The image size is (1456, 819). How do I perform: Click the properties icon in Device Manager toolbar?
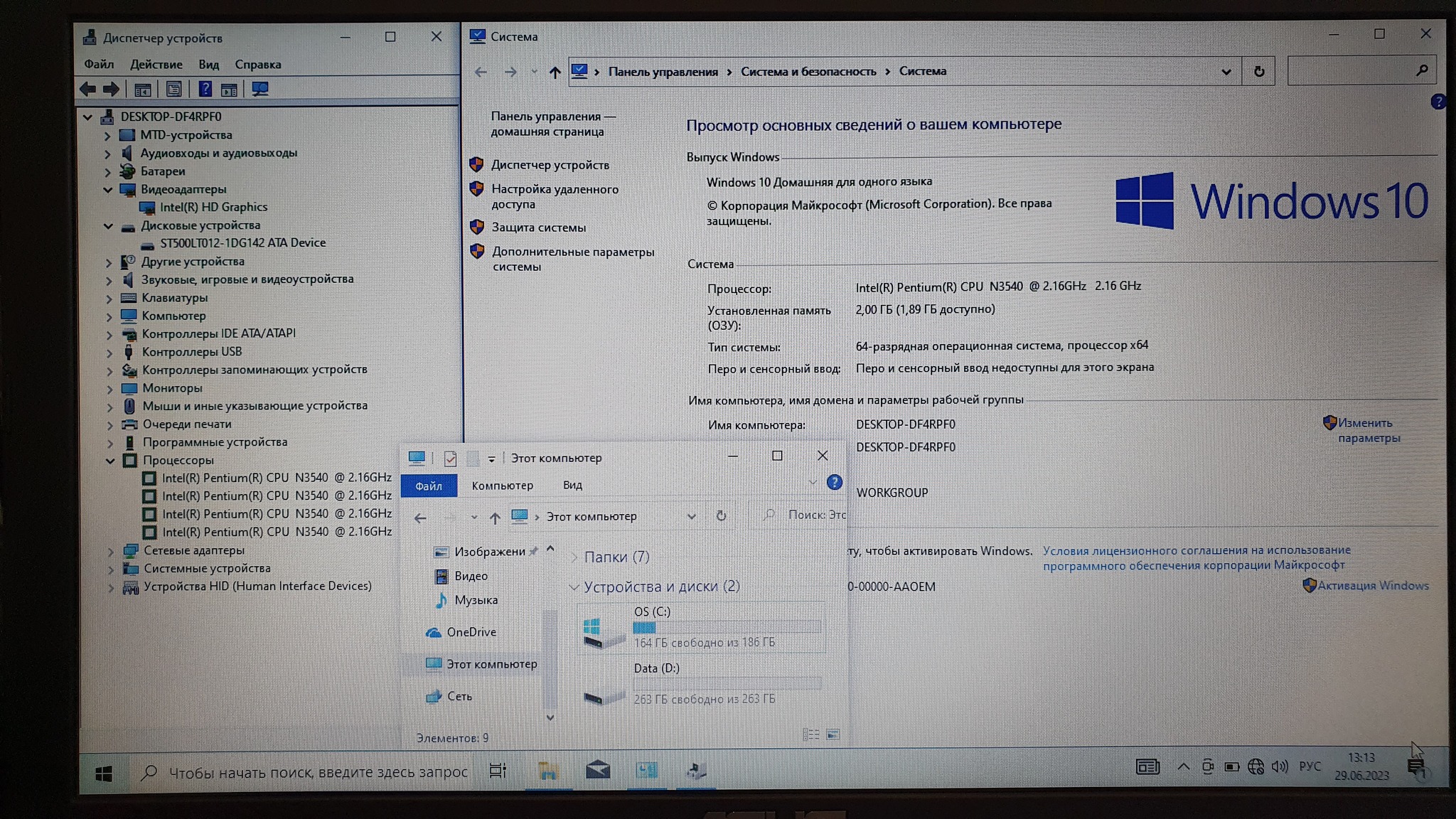173,89
